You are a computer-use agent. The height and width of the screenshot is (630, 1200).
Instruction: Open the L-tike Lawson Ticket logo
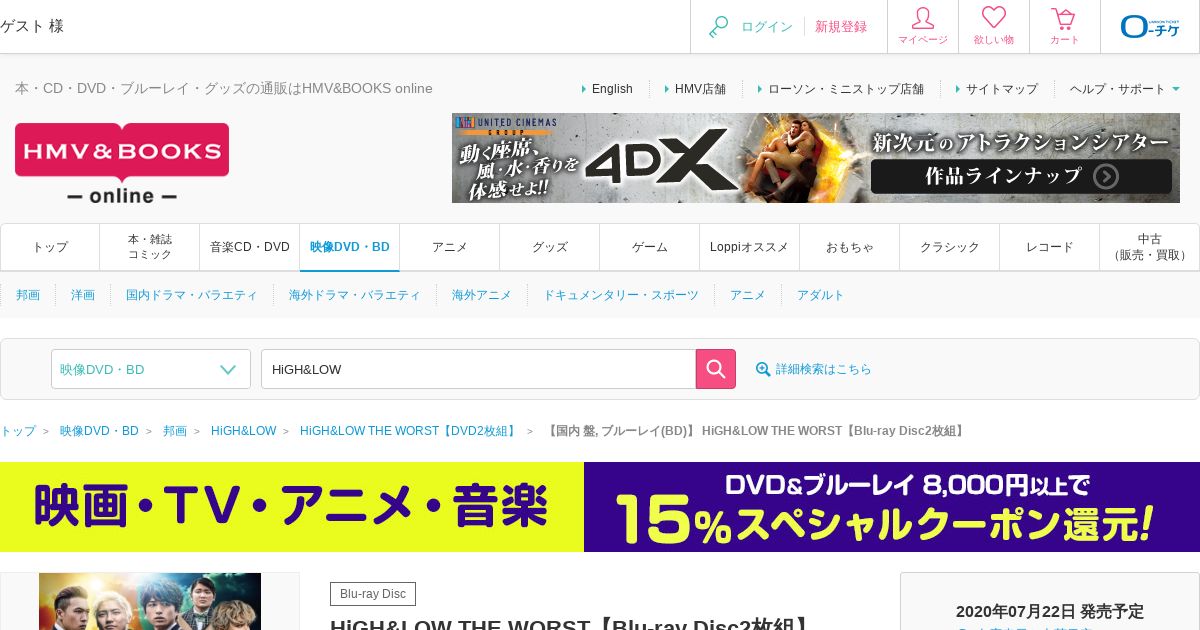[1150, 26]
